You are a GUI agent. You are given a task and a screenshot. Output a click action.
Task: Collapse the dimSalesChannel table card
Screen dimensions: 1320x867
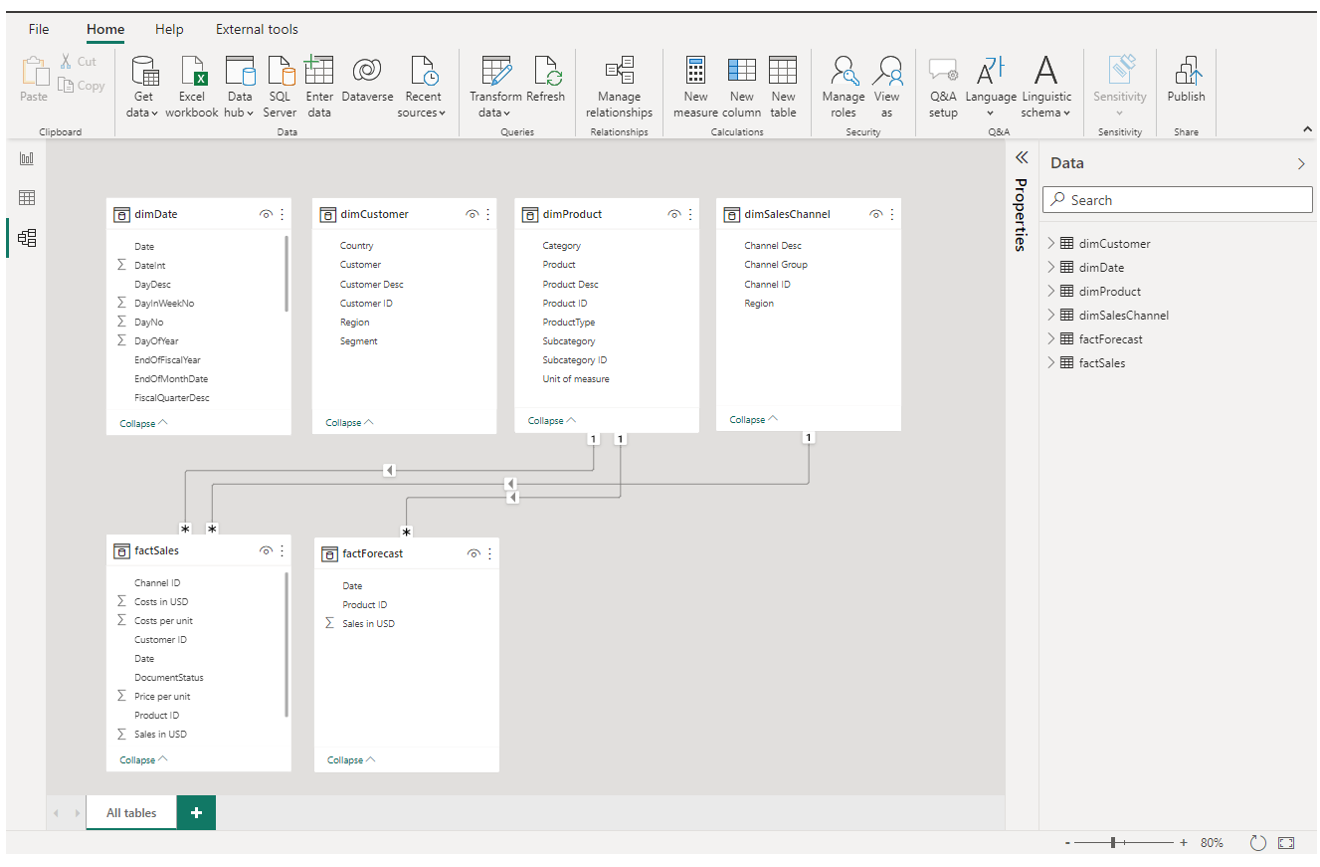pyautogui.click(x=754, y=419)
